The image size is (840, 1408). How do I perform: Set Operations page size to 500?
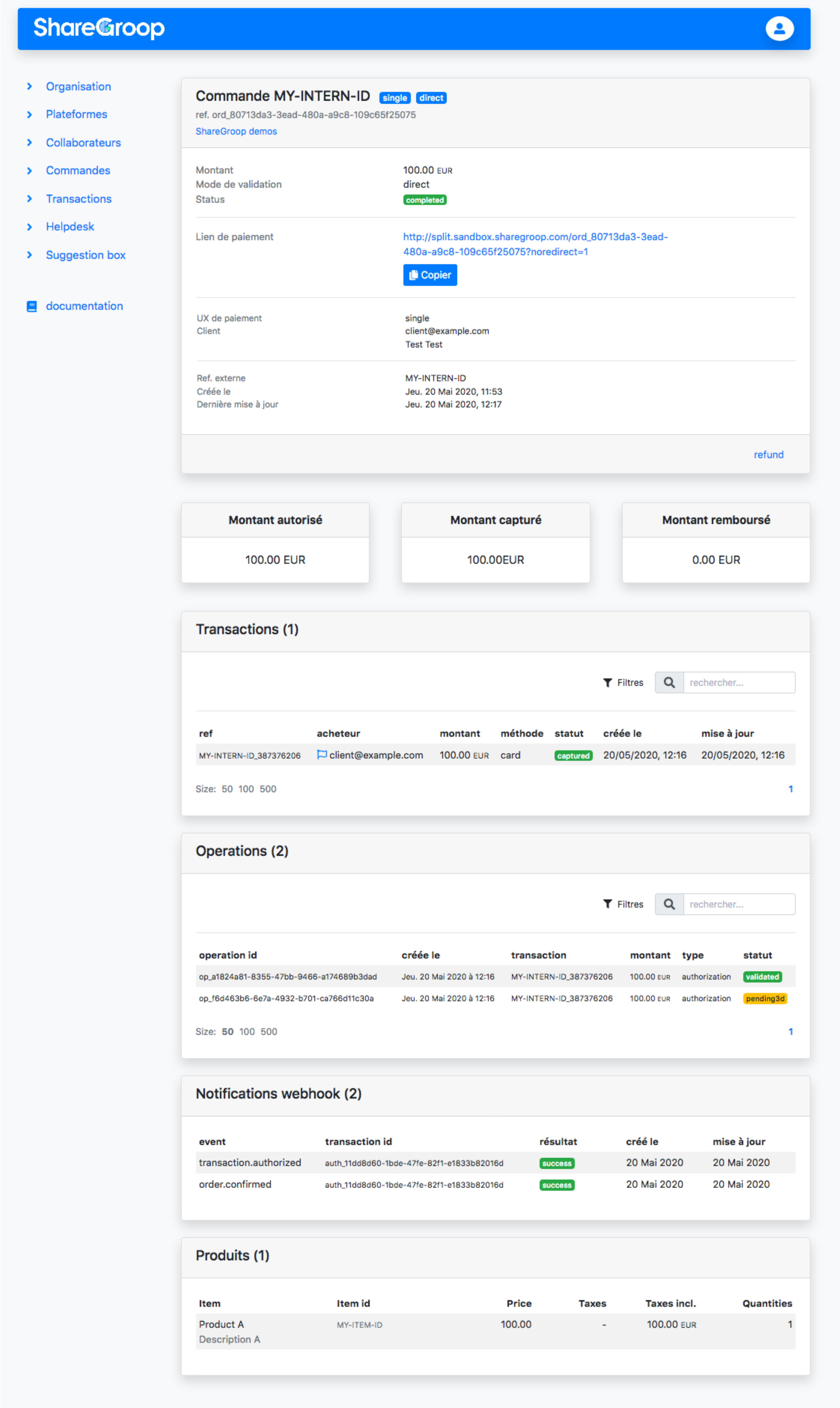[269, 1032]
